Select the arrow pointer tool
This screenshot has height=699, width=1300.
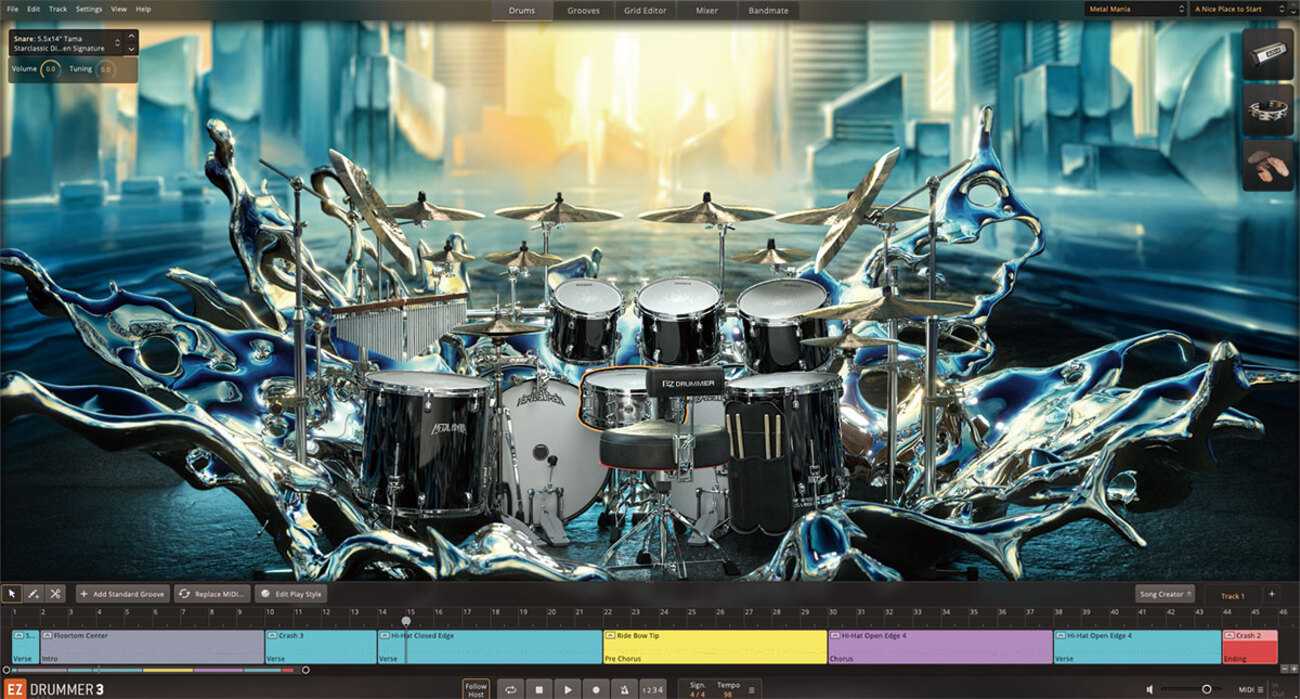pyautogui.click(x=12, y=594)
